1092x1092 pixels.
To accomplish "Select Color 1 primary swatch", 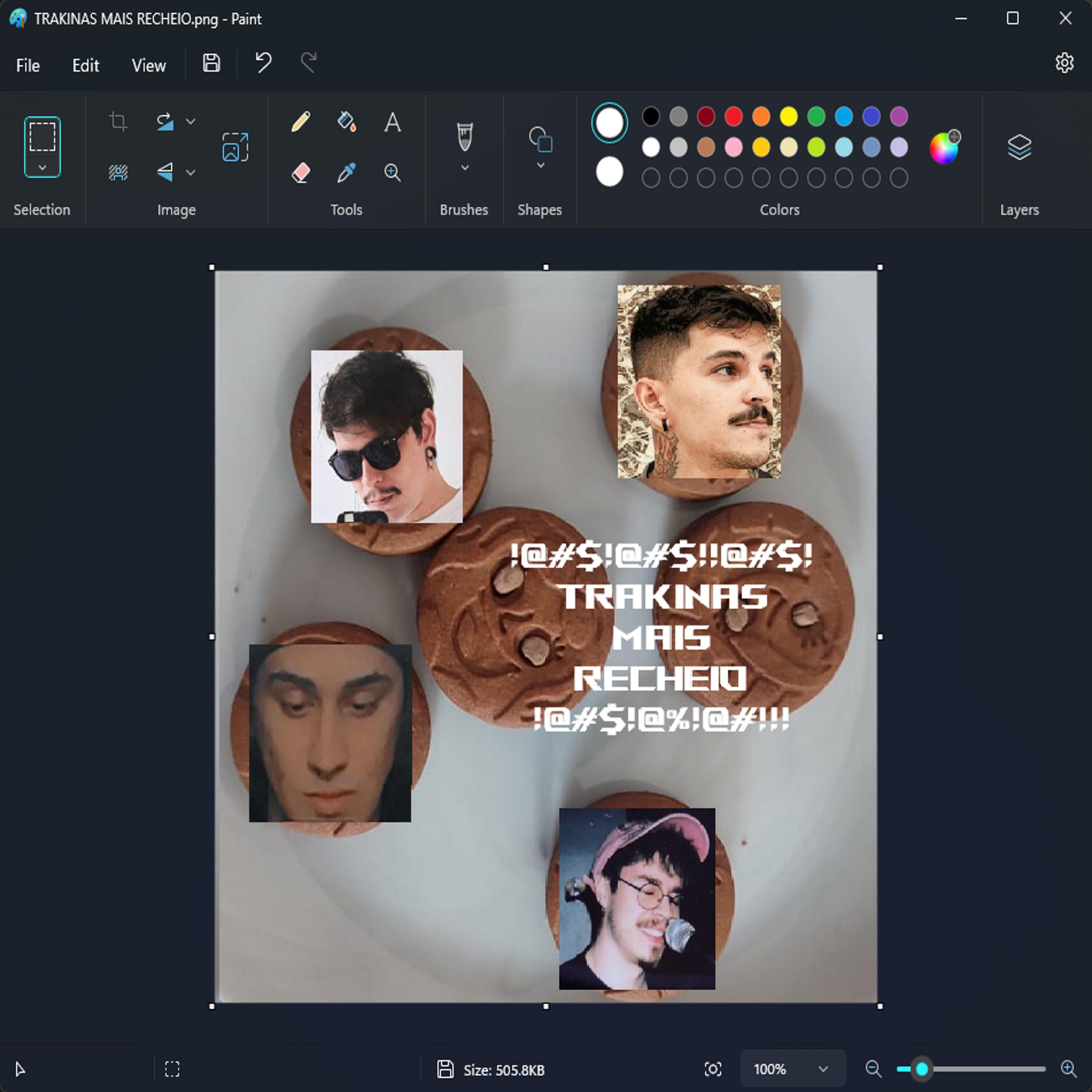I will click(609, 123).
